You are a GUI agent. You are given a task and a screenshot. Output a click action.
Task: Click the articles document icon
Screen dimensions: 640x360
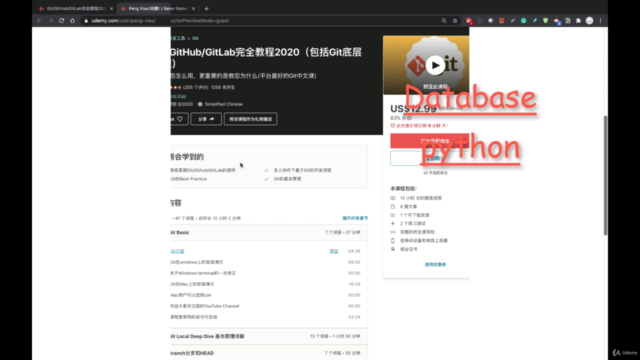coord(393,207)
